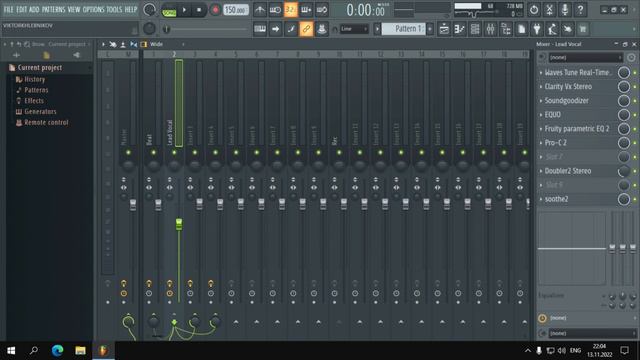Toggle Soundgoodizer slot enable LED

[635, 101]
